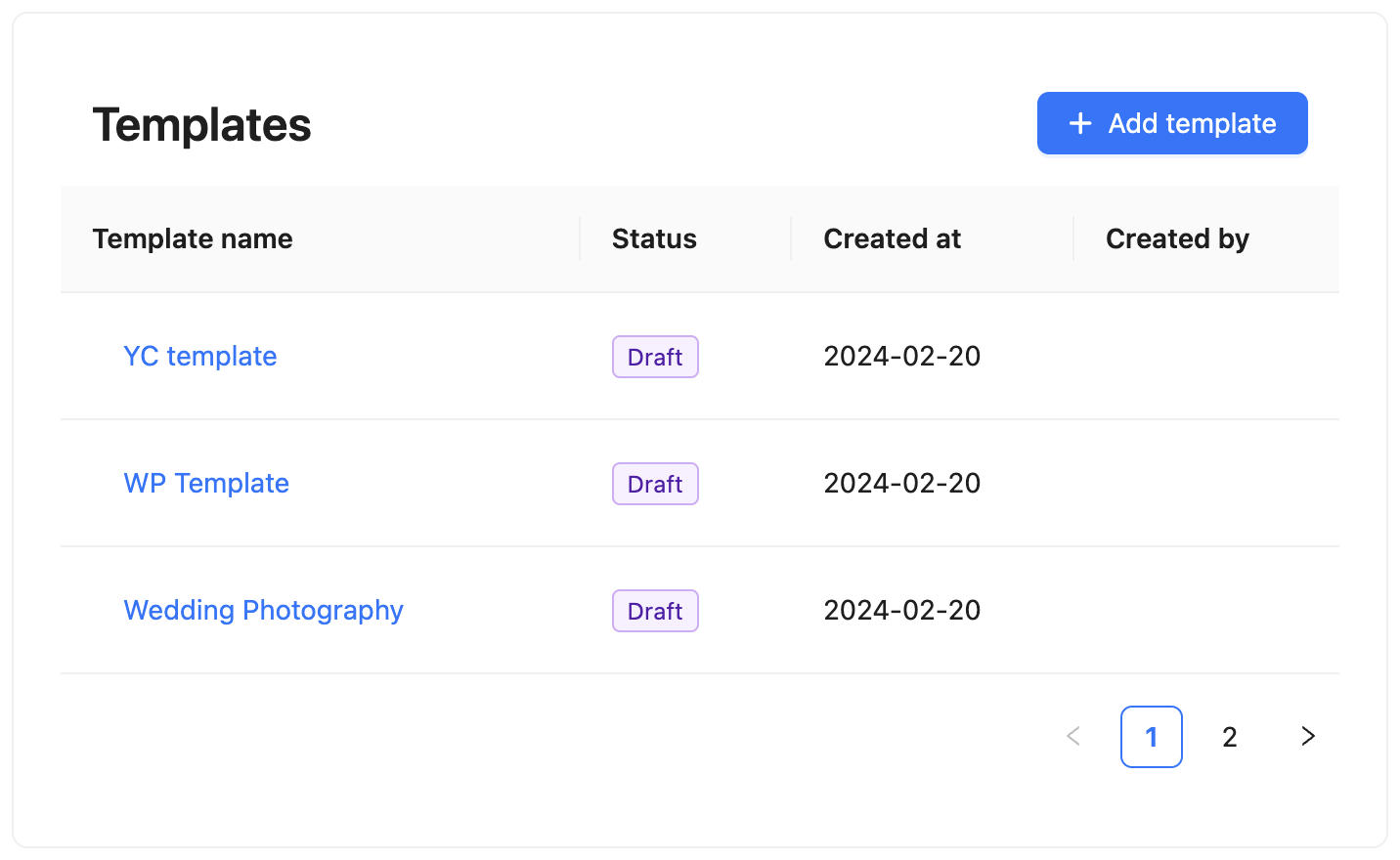Click the Draft badge for WP Template

[x=655, y=484]
